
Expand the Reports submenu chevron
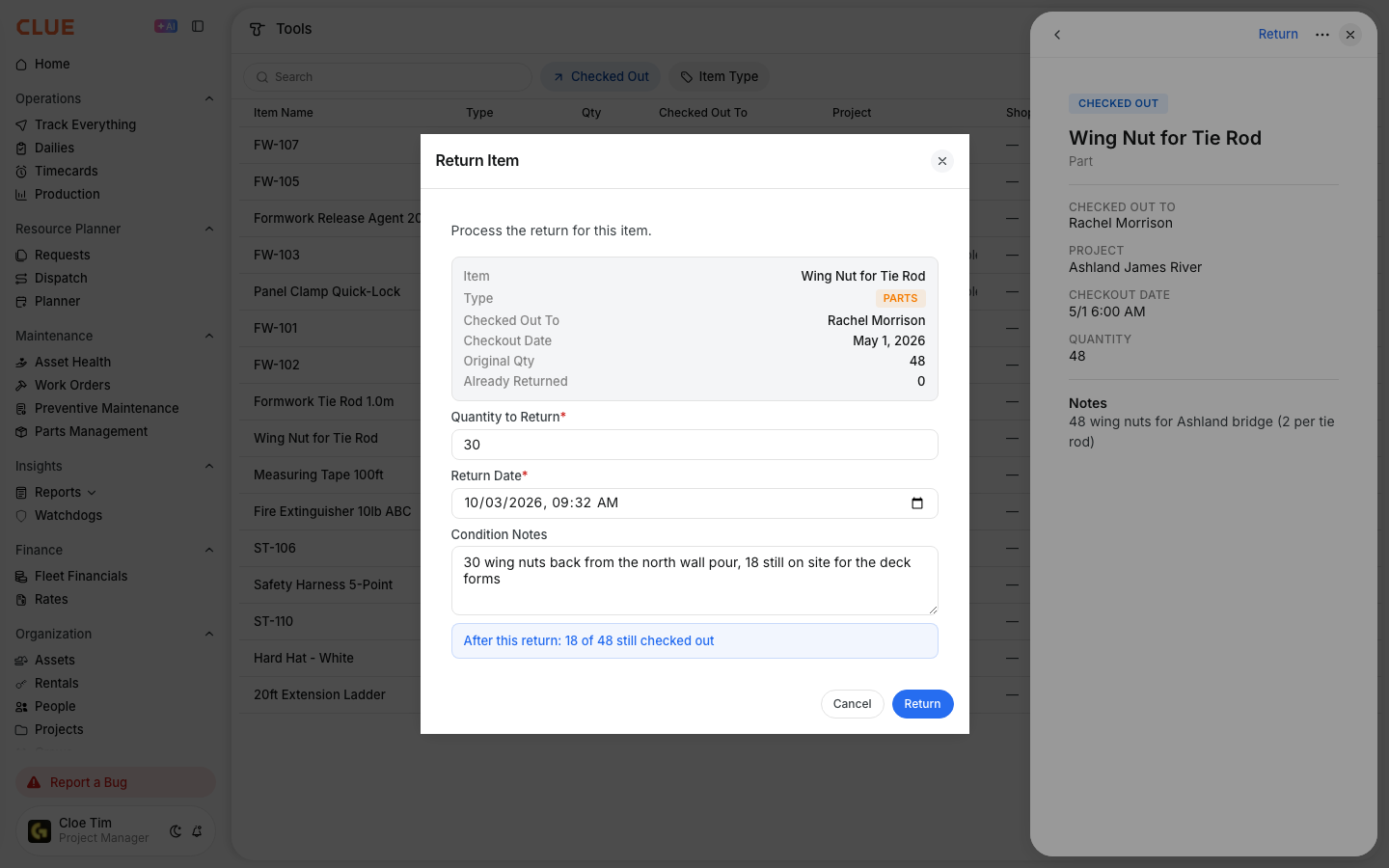pos(92,493)
